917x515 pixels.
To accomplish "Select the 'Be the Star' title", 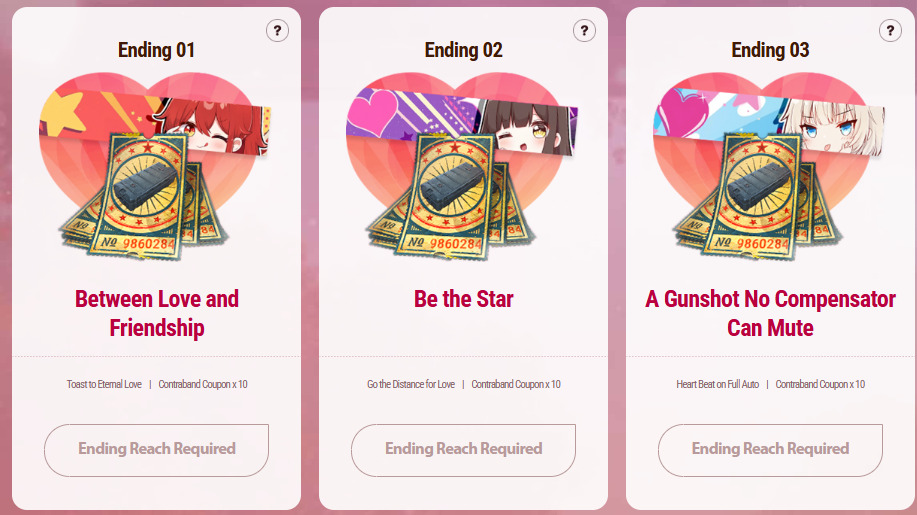I will click(463, 299).
